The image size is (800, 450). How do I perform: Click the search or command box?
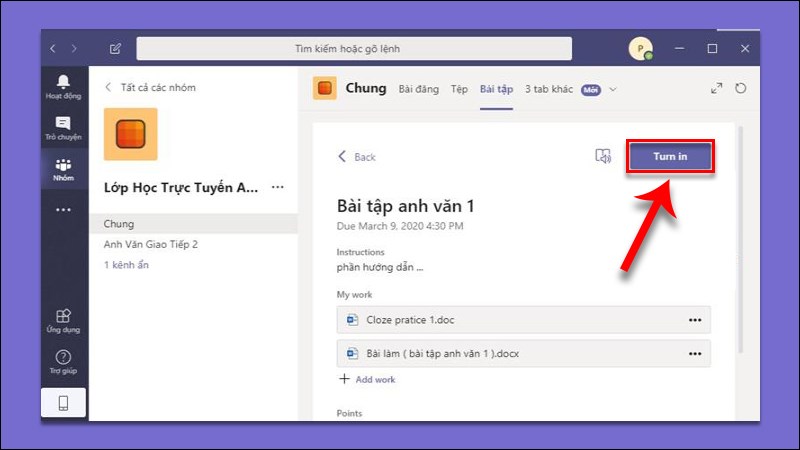point(354,48)
